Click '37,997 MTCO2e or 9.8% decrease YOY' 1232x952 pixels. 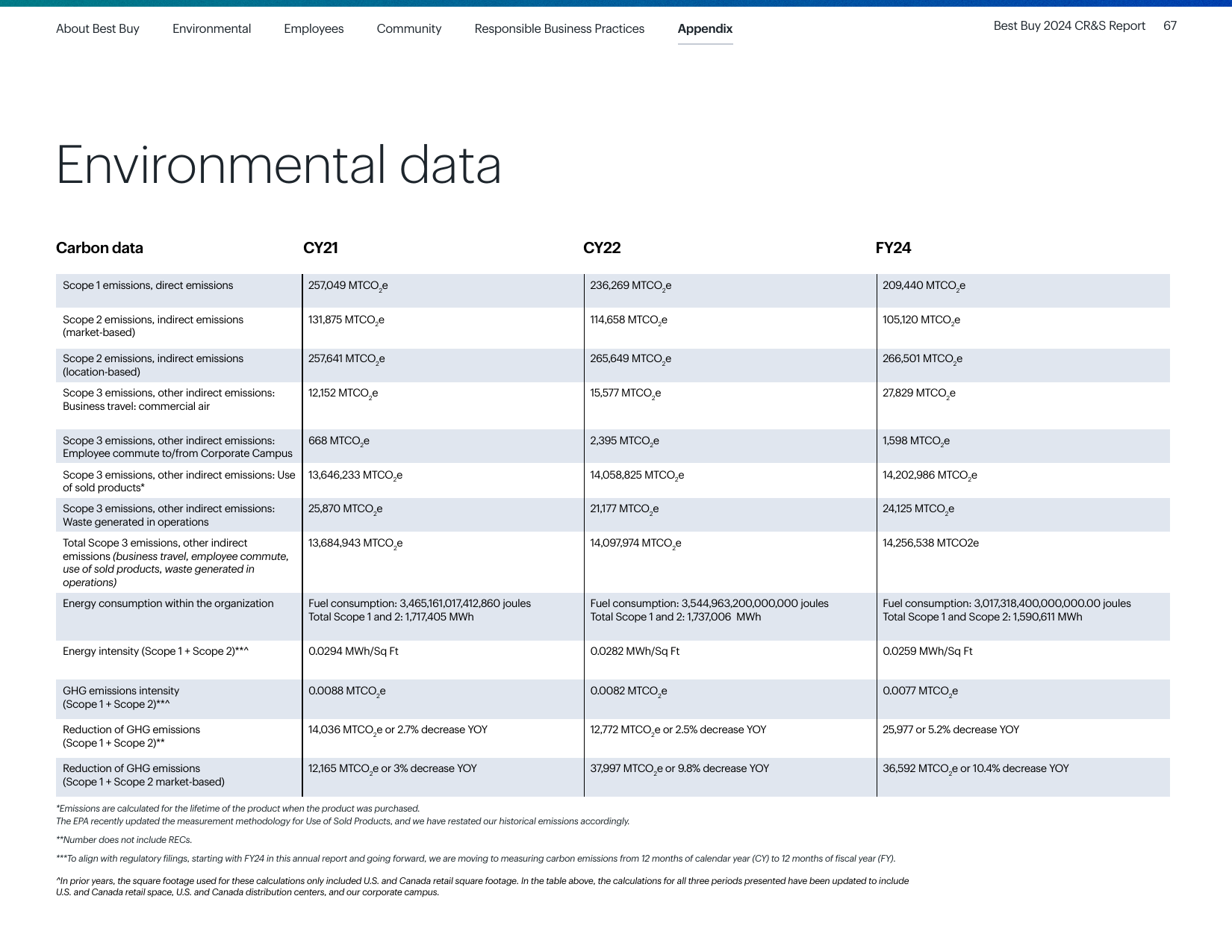(x=679, y=769)
